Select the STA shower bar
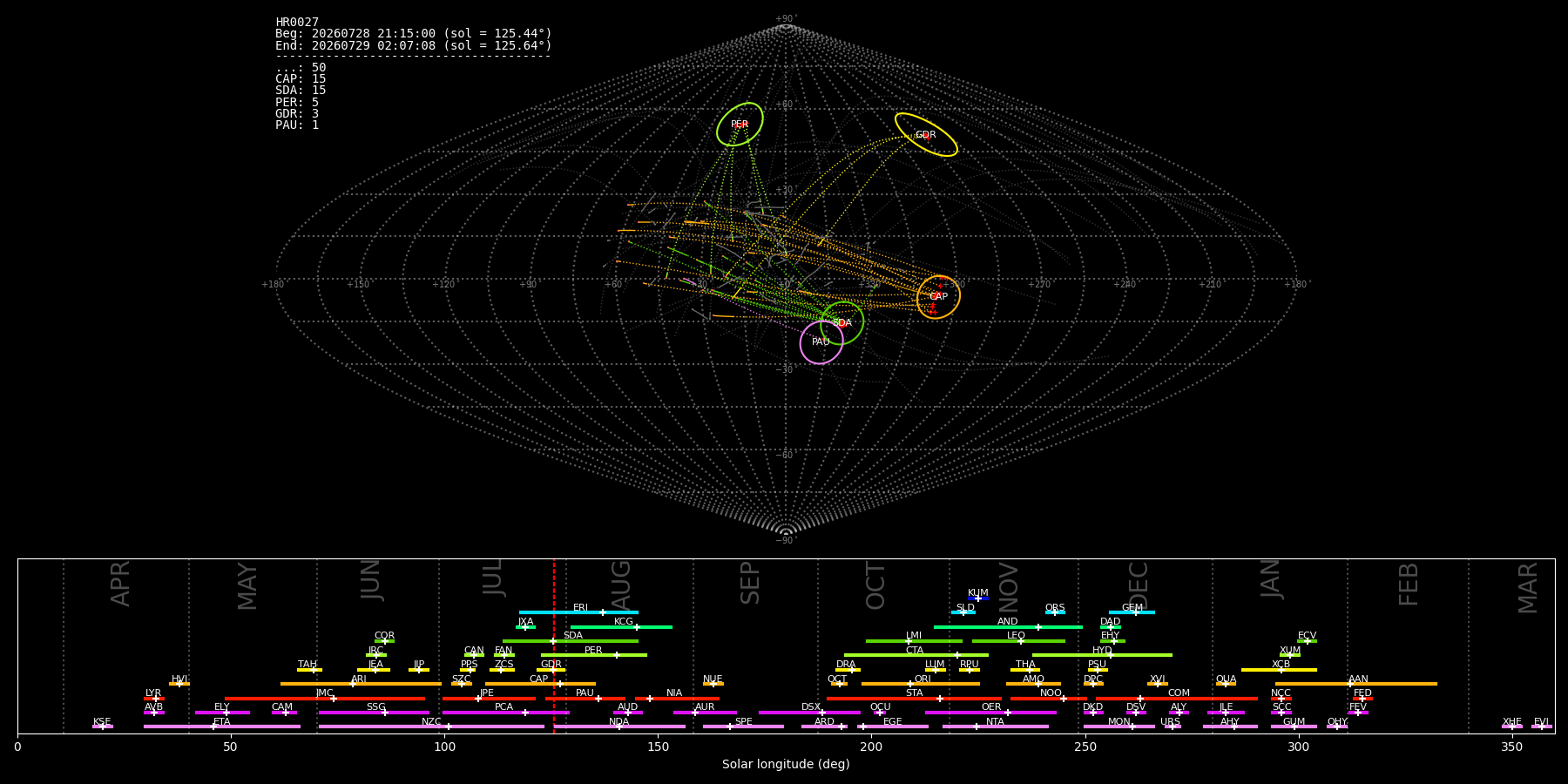 pos(914,699)
